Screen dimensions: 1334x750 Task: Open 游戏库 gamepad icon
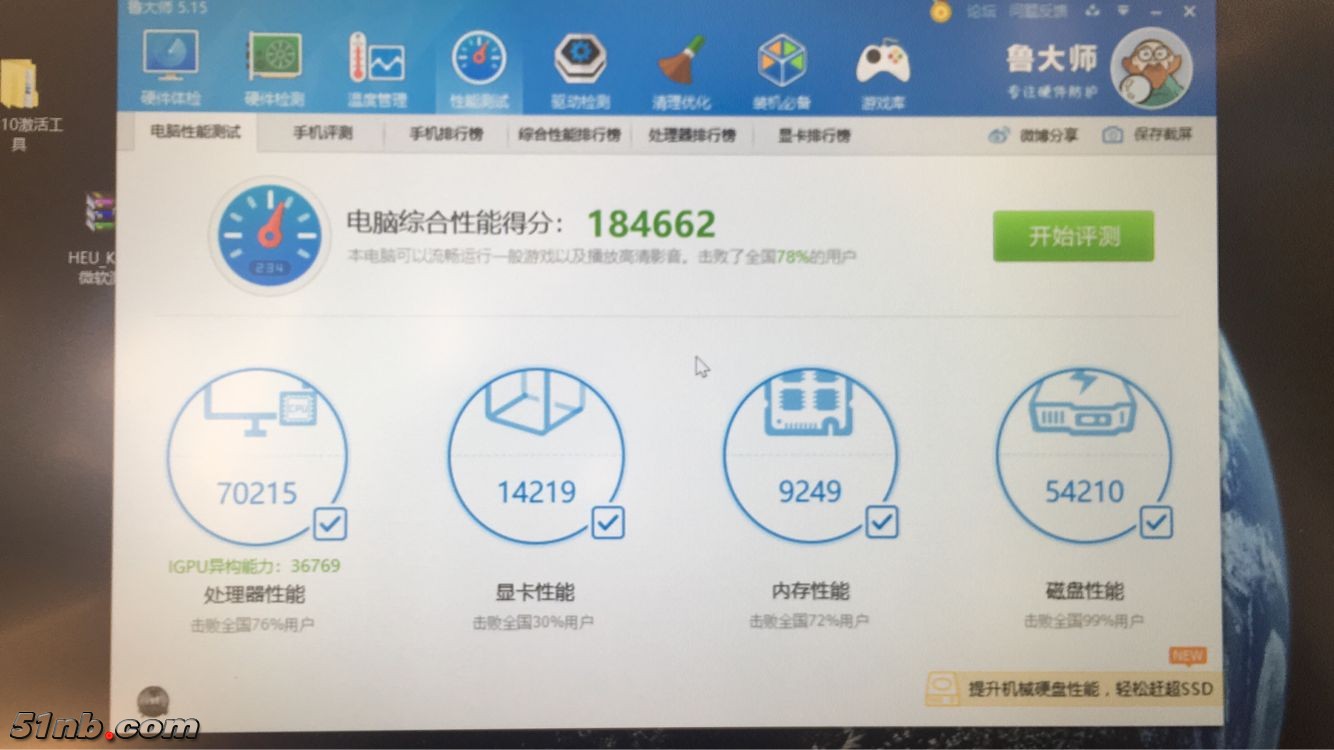pyautogui.click(x=882, y=68)
